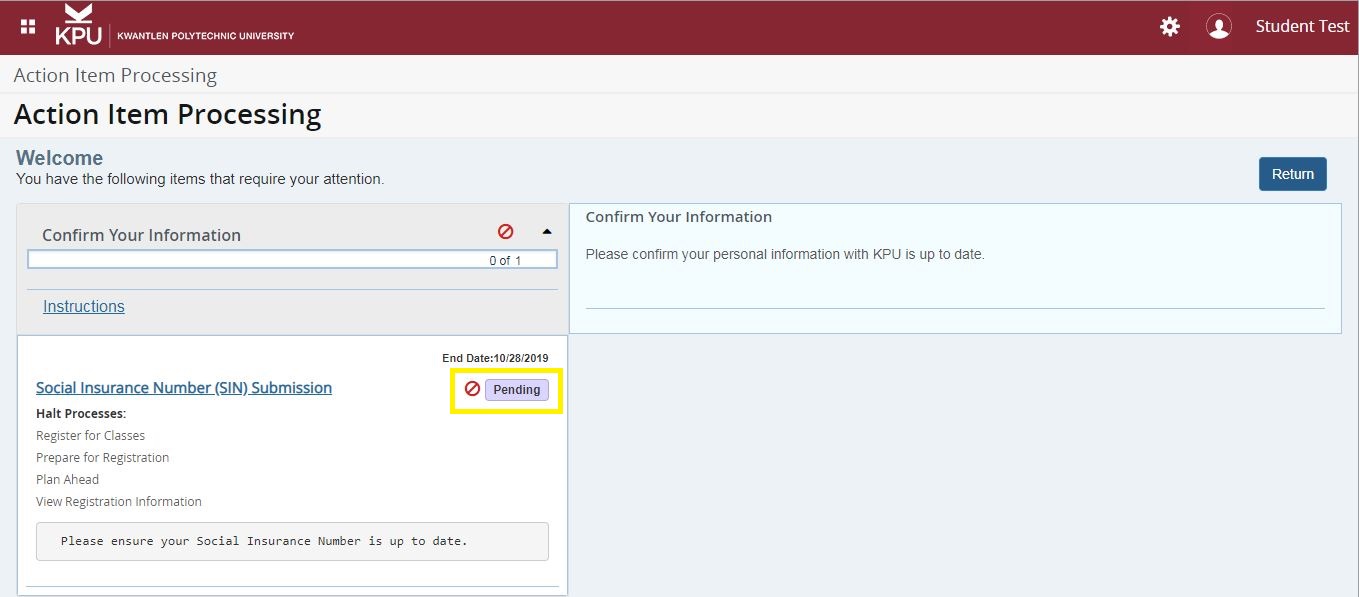The image size is (1359, 597).
Task: Click the KPU logo in header
Action: coord(78,26)
